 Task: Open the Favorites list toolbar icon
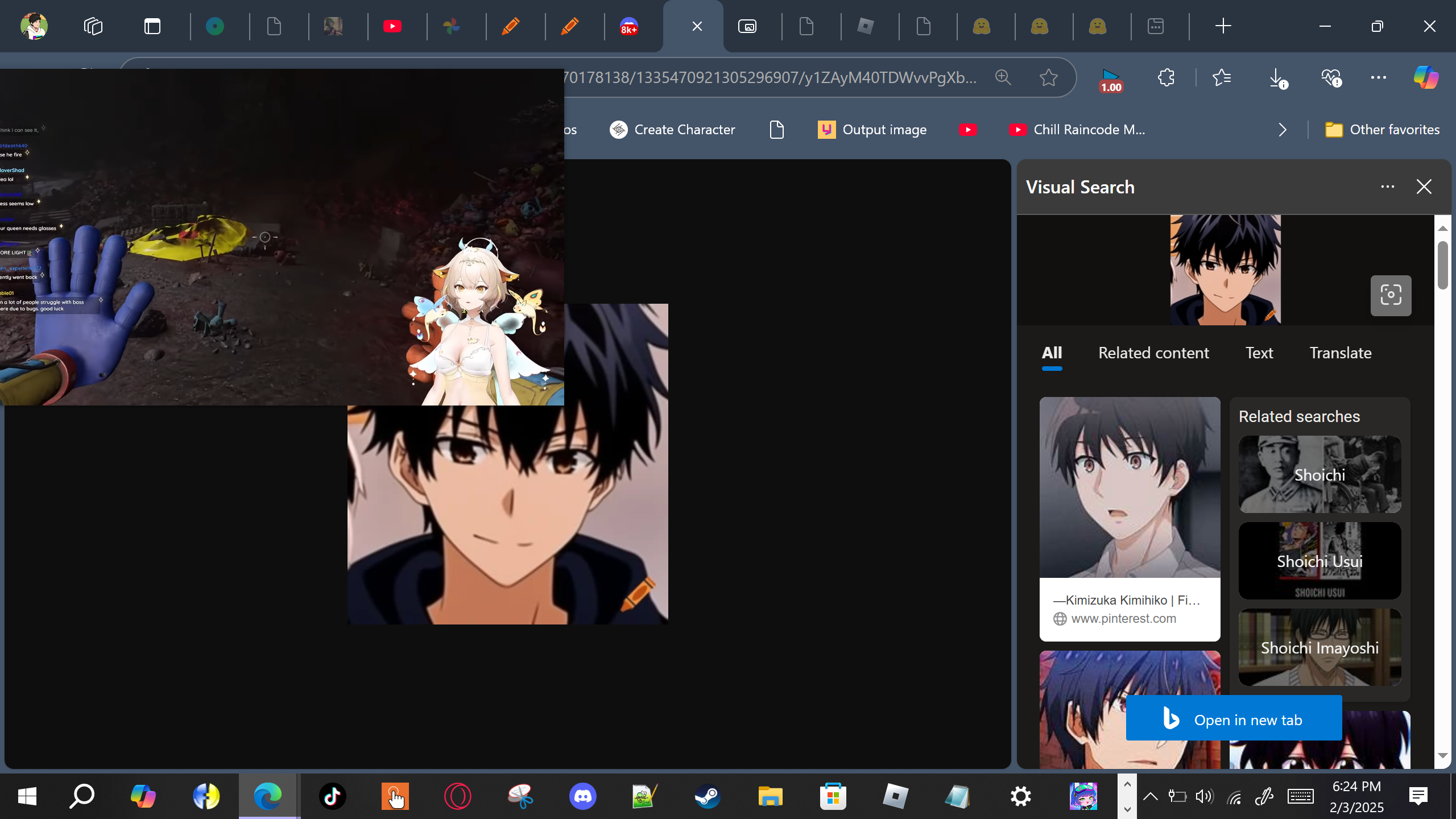click(x=1221, y=77)
